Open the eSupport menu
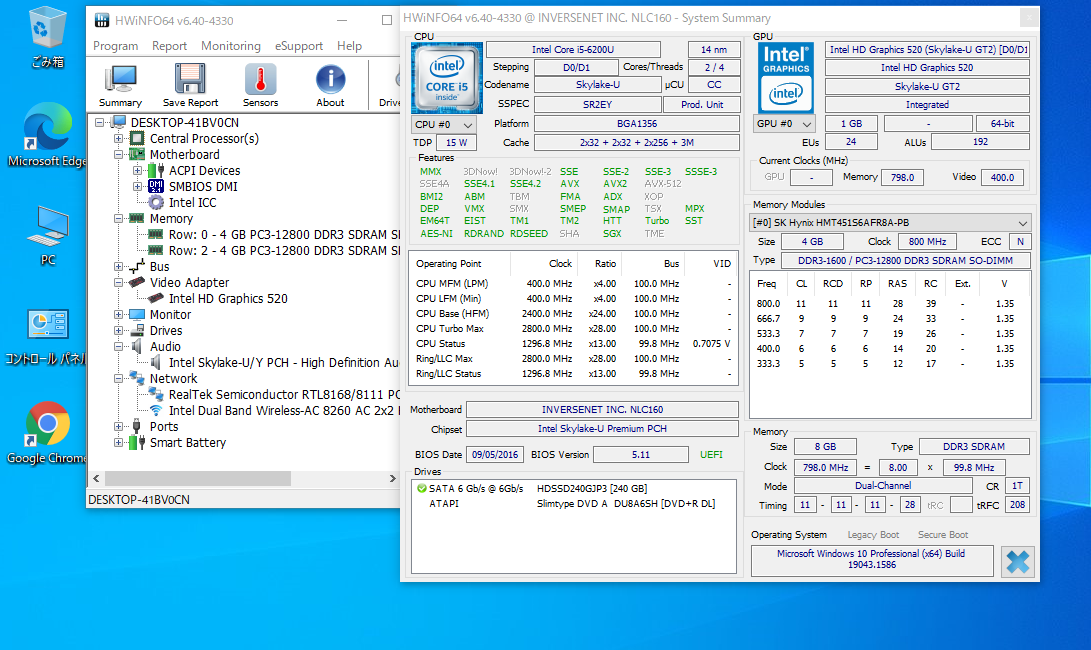The height and width of the screenshot is (650, 1091). 298,46
